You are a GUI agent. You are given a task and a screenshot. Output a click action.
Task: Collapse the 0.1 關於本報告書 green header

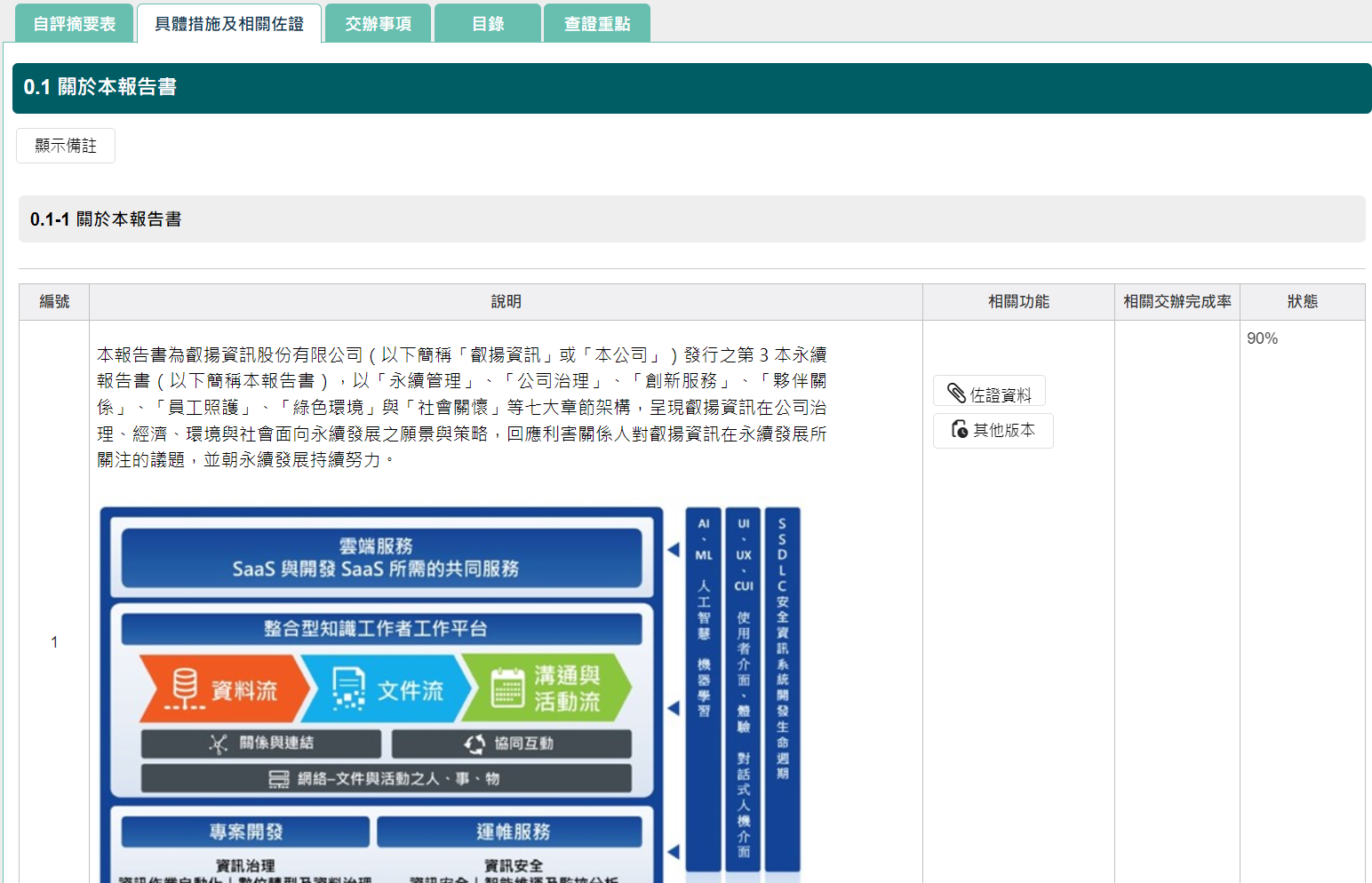click(x=691, y=88)
